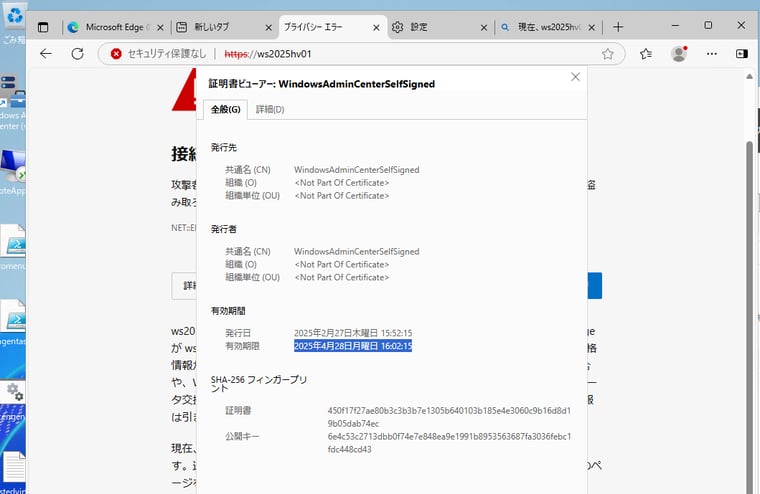The width and height of the screenshot is (760, 494).
Task: Click the issuer 組織単位 (OU) value
Action: click(x=342, y=277)
